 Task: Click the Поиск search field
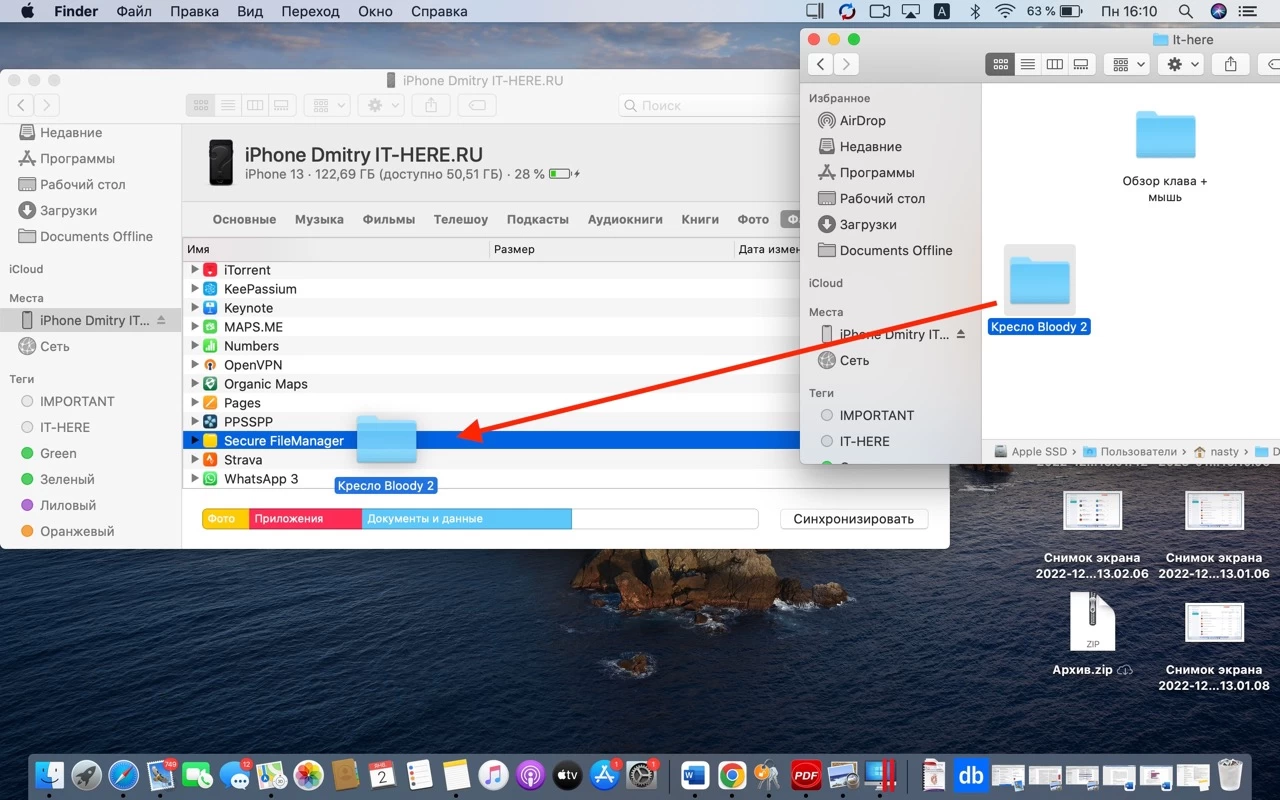pyautogui.click(x=700, y=105)
